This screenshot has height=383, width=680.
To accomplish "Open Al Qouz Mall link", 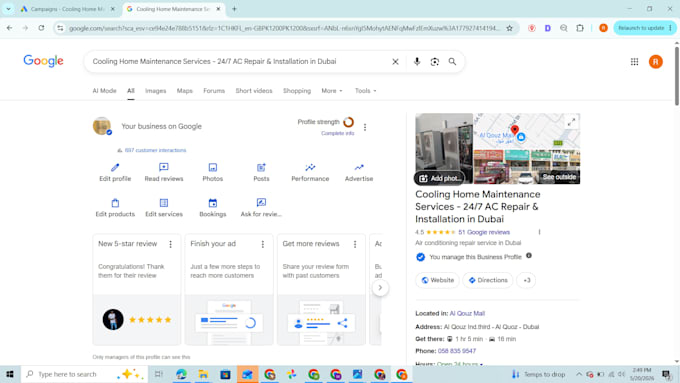I will (x=467, y=313).
